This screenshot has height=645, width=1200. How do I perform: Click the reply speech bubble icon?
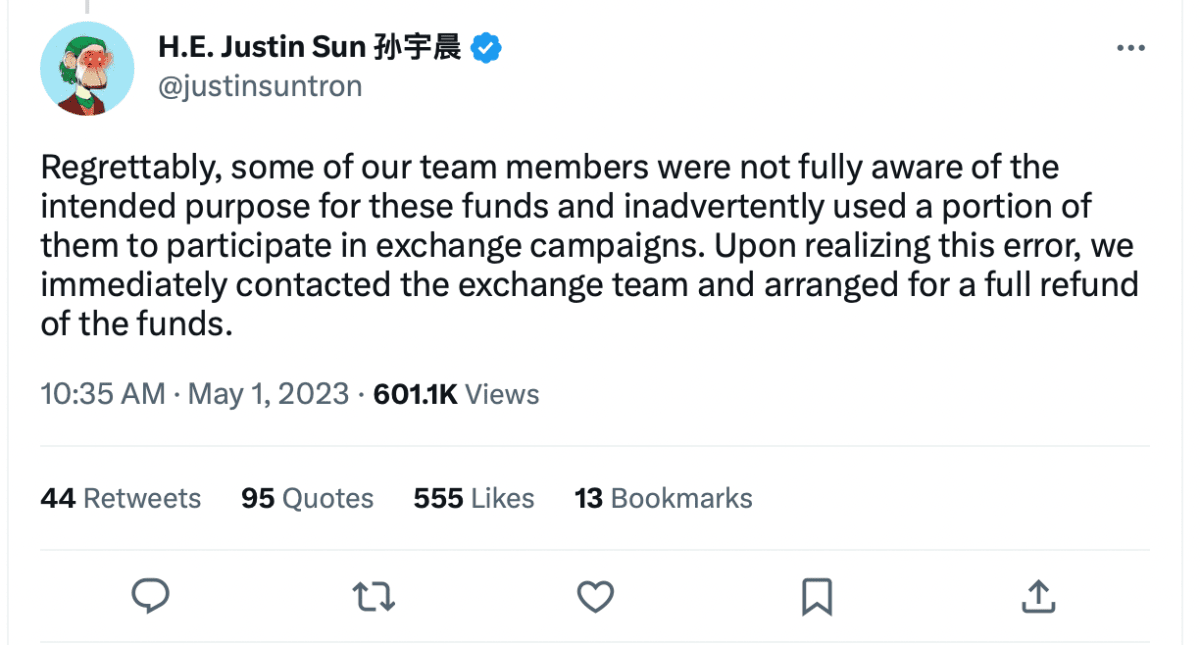(x=150, y=596)
